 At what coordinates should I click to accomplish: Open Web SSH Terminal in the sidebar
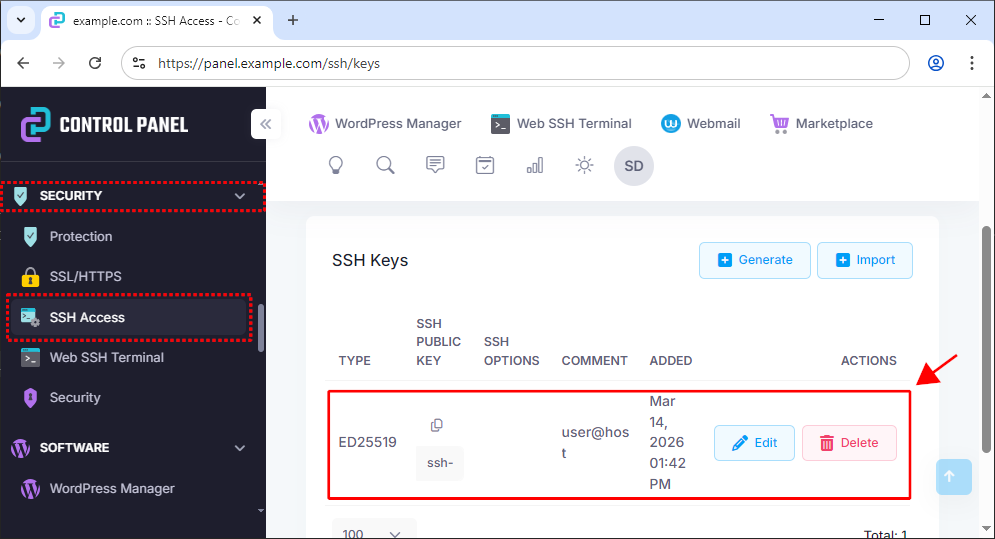107,357
